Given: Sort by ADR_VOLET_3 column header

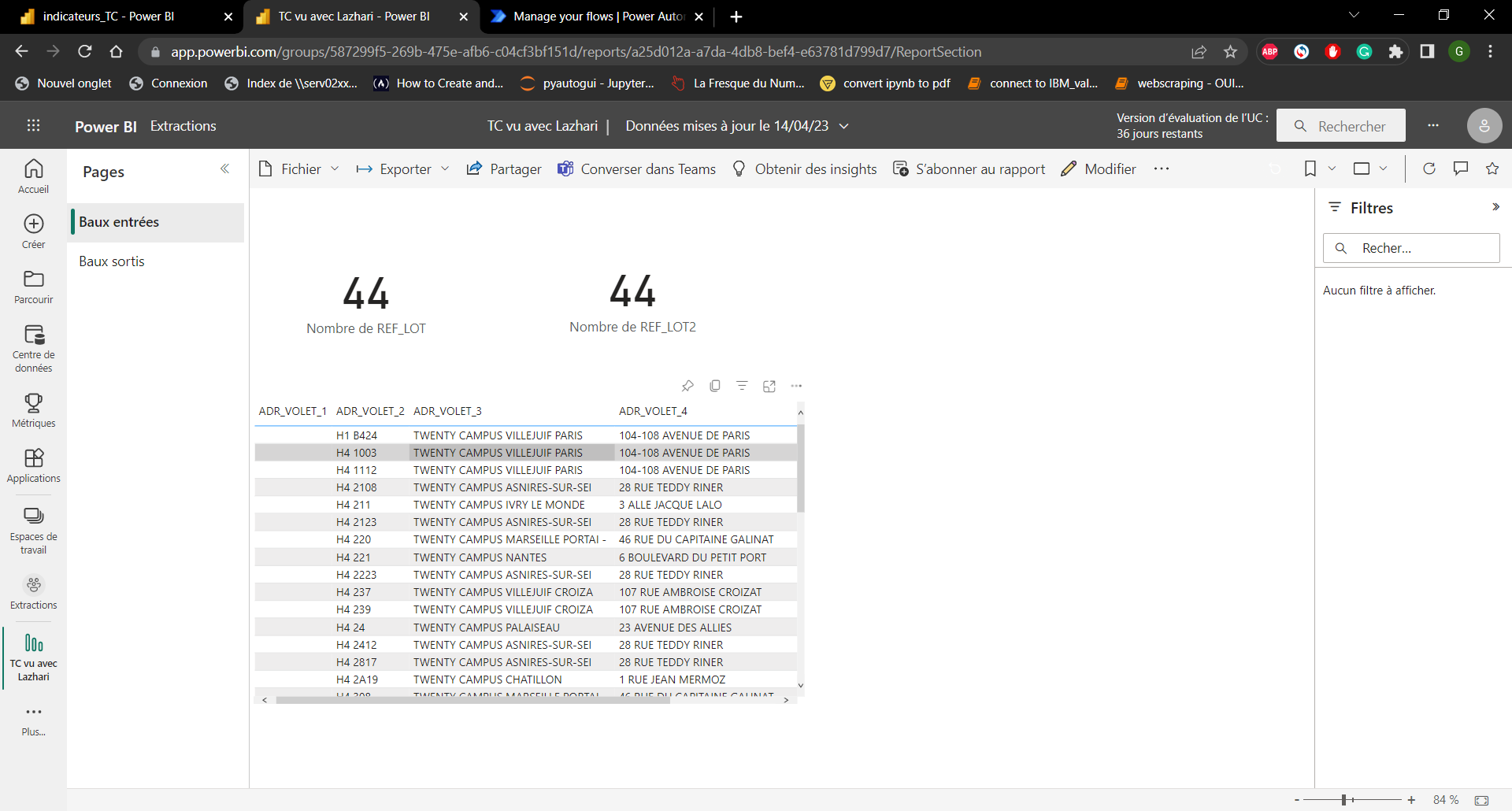Looking at the screenshot, I should [447, 411].
